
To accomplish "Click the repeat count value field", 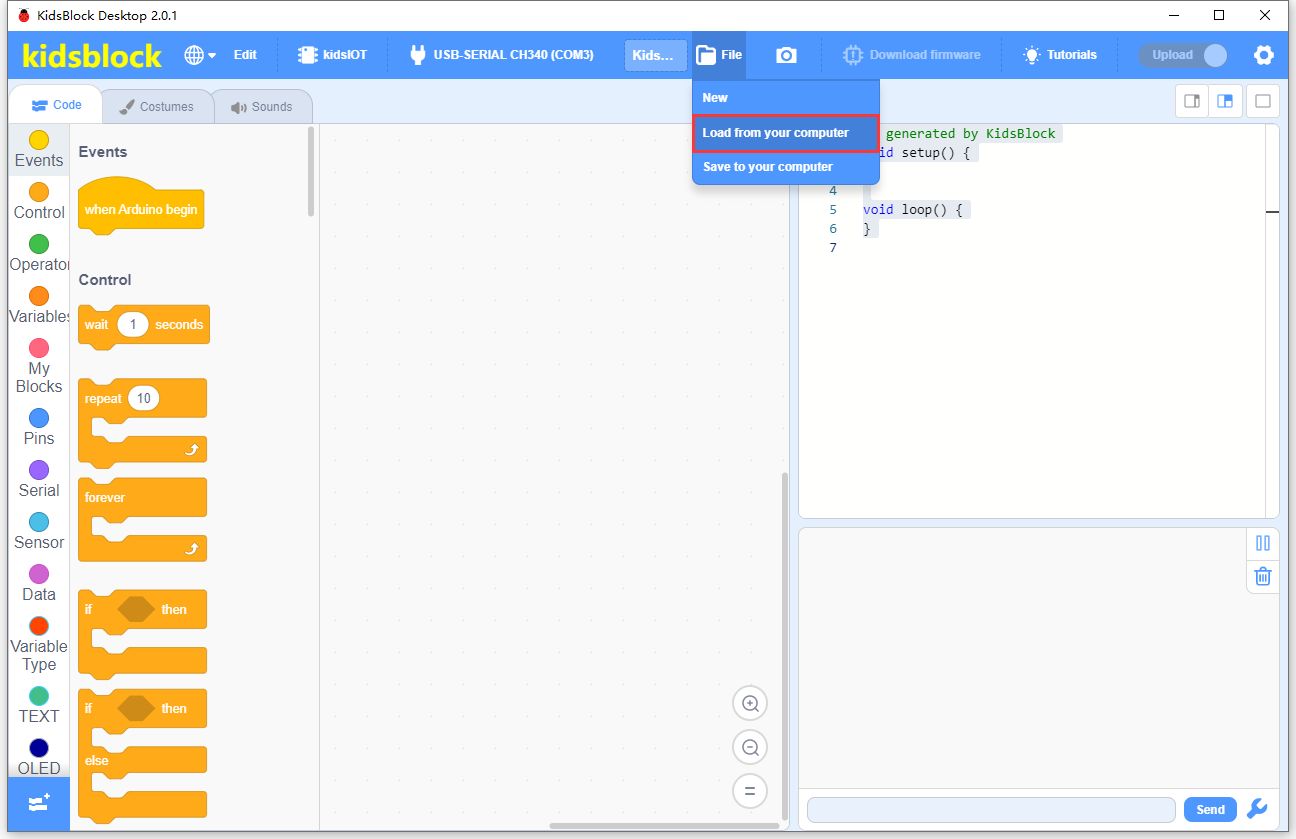I will pos(144,399).
